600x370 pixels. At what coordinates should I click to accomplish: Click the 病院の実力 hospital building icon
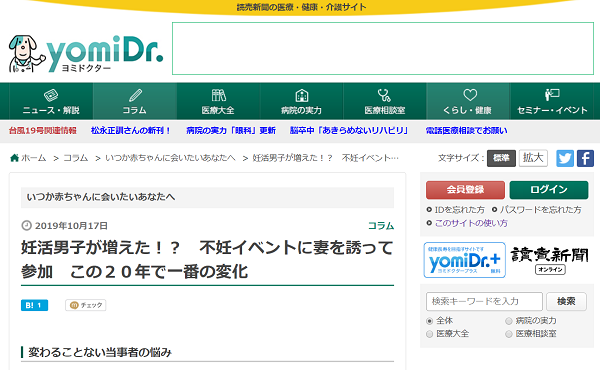coord(302,95)
